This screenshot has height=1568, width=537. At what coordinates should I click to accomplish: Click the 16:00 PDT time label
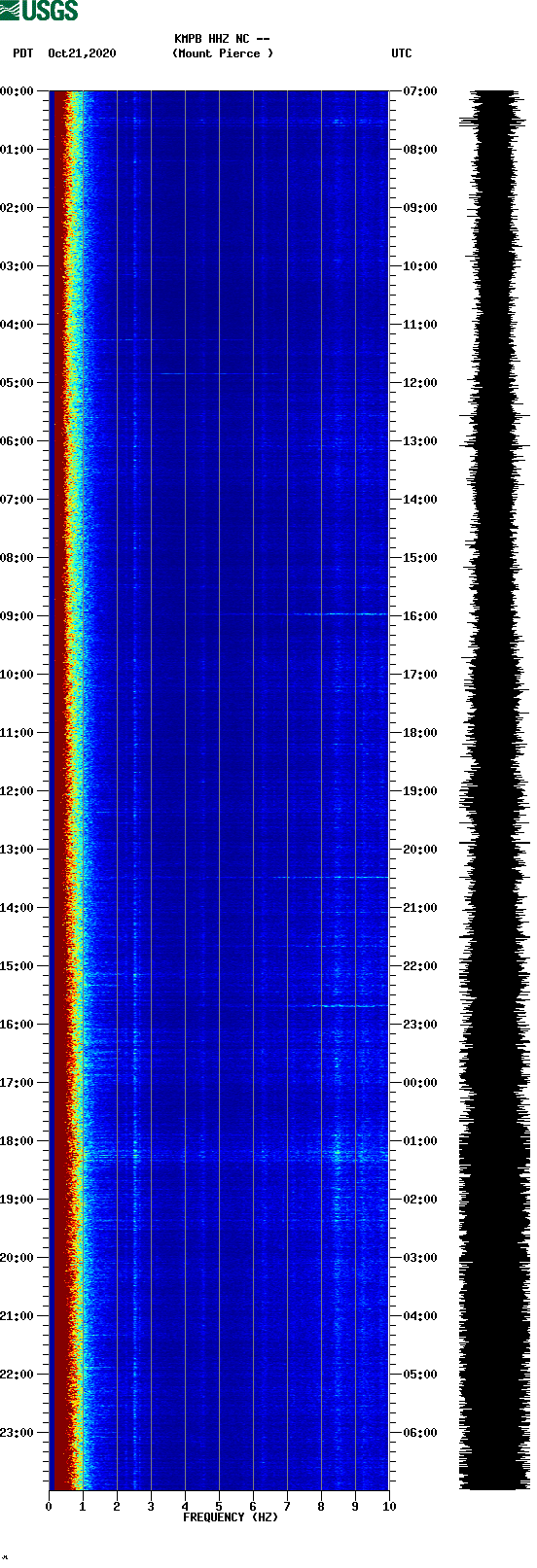click(x=18, y=1025)
